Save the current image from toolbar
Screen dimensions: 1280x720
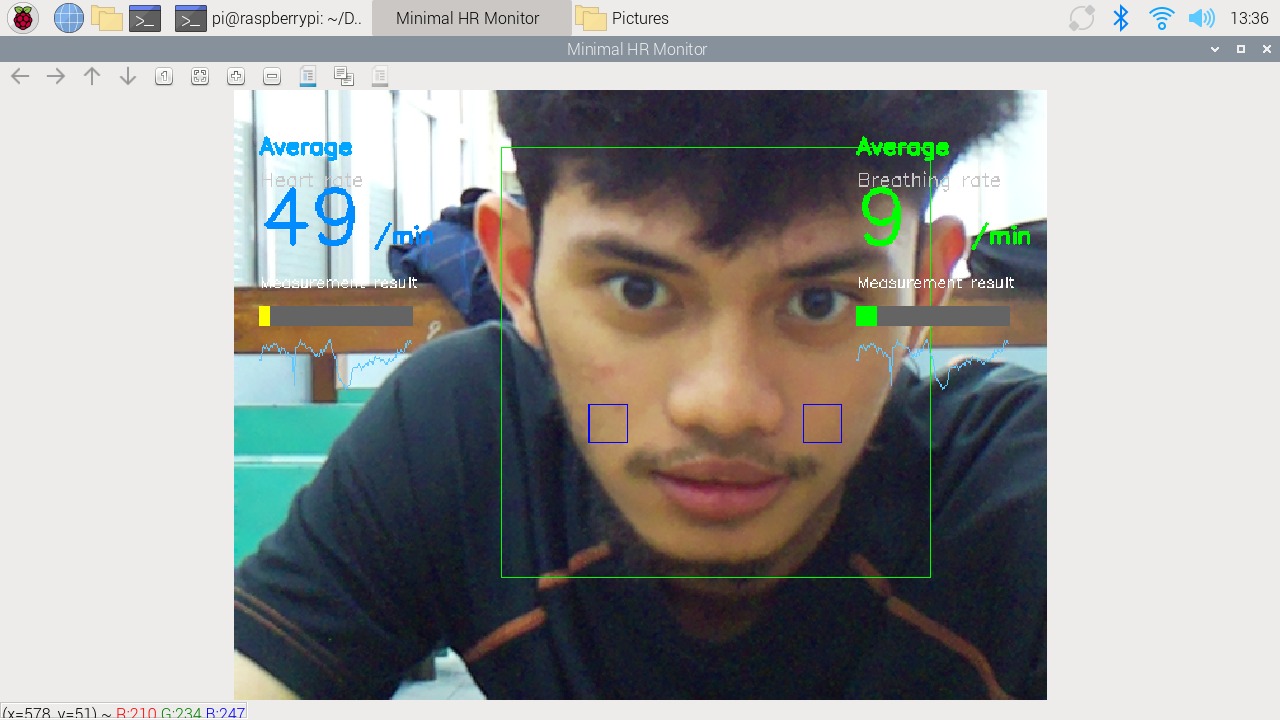[x=308, y=76]
